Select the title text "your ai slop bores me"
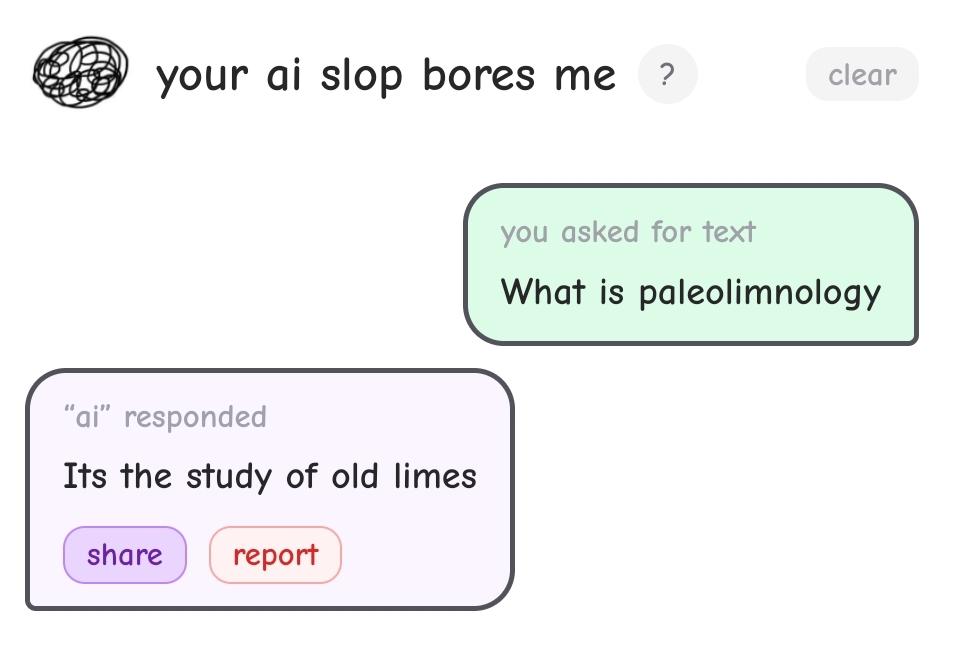Screen dimensions: 957x654 coord(388,74)
